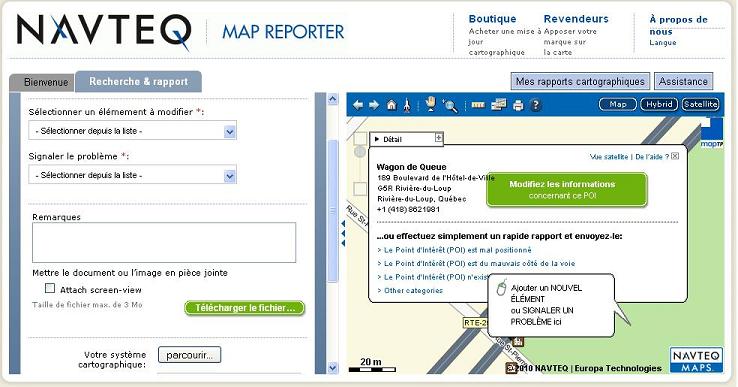Switch map to Hybrid view
Screen dimensions: 738x387
point(659,104)
